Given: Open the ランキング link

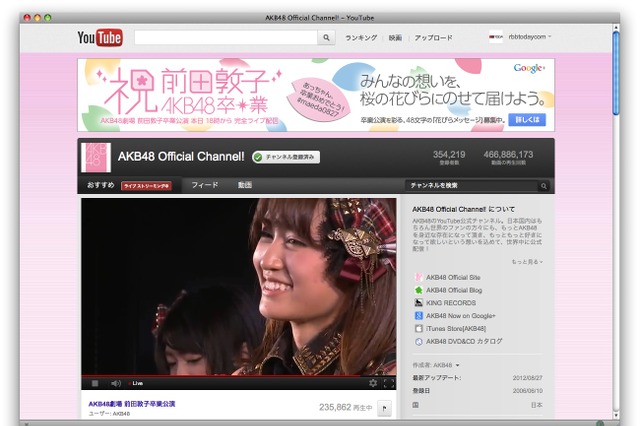Looking at the screenshot, I should (x=361, y=38).
